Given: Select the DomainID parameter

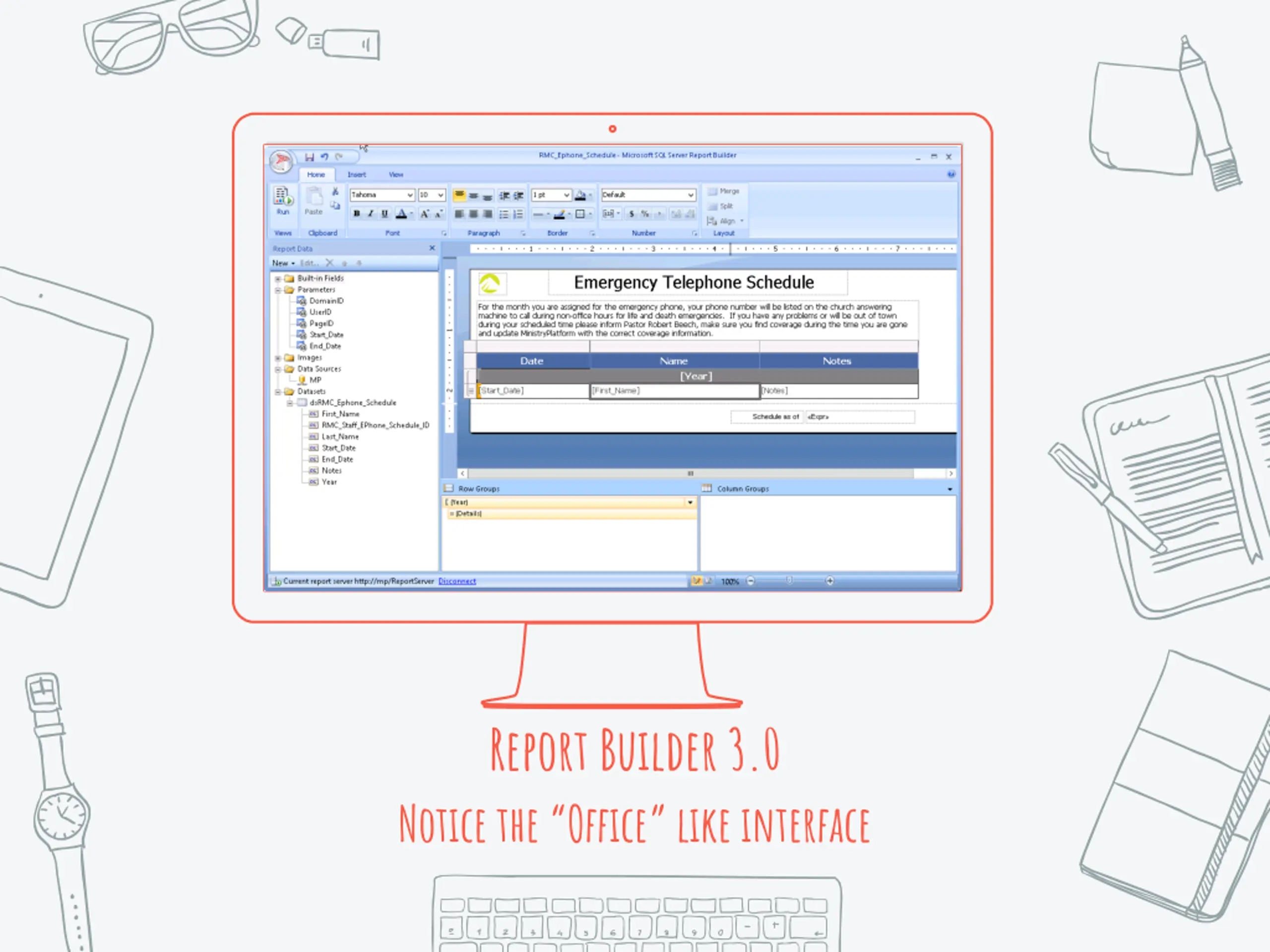Looking at the screenshot, I should tap(326, 300).
